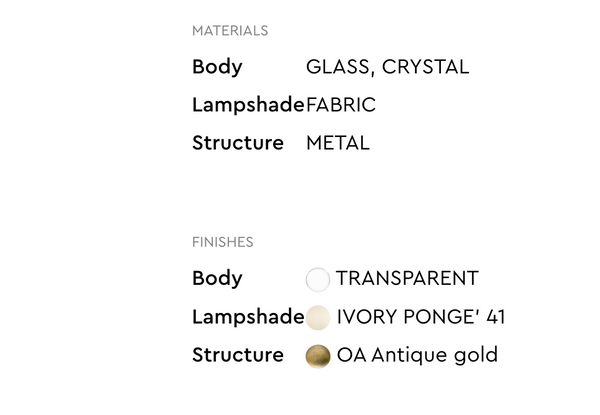
Task: Click the FINISHES section heading
Action: click(222, 242)
